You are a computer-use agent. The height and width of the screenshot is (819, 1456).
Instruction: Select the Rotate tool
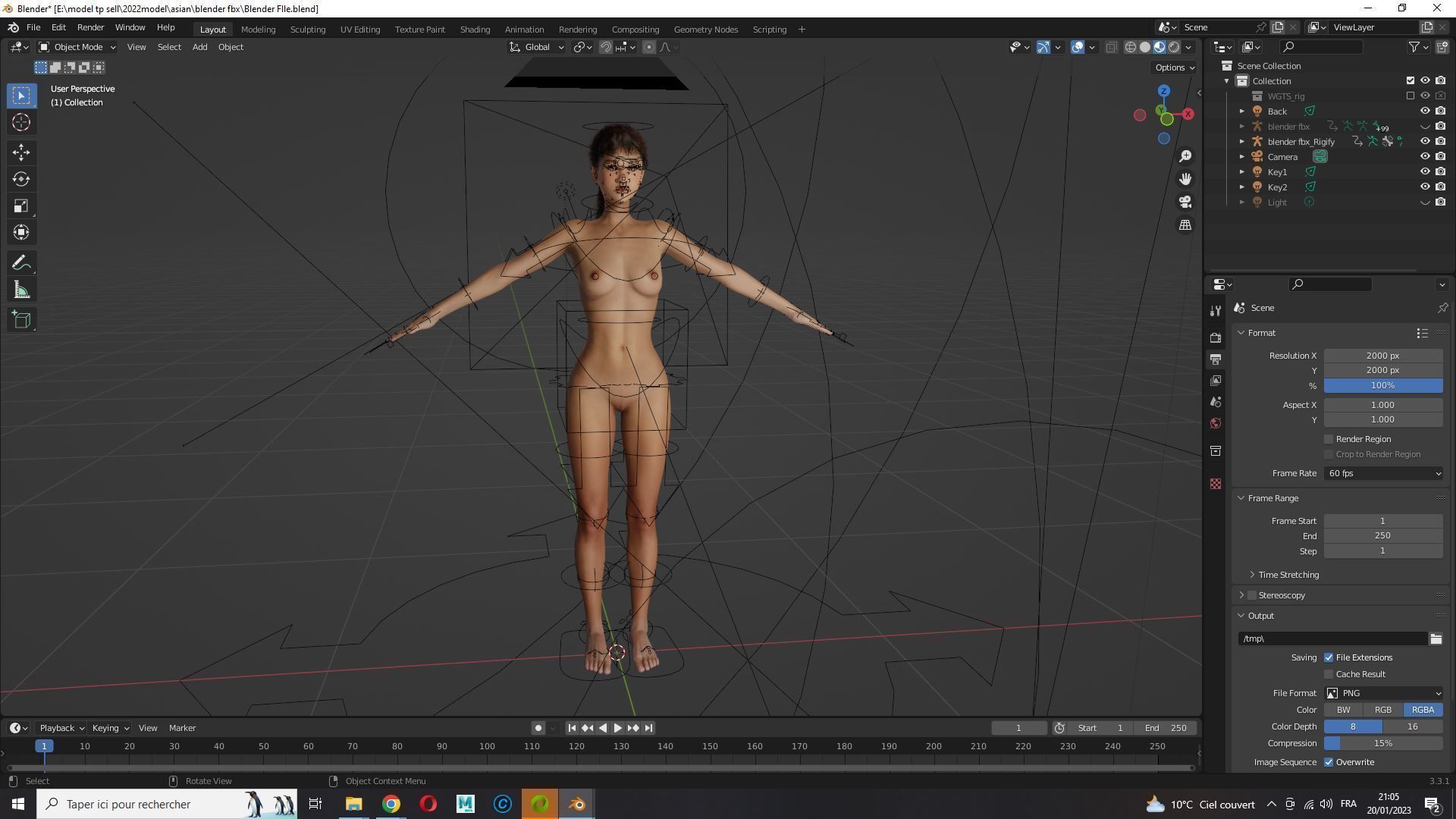tap(21, 179)
